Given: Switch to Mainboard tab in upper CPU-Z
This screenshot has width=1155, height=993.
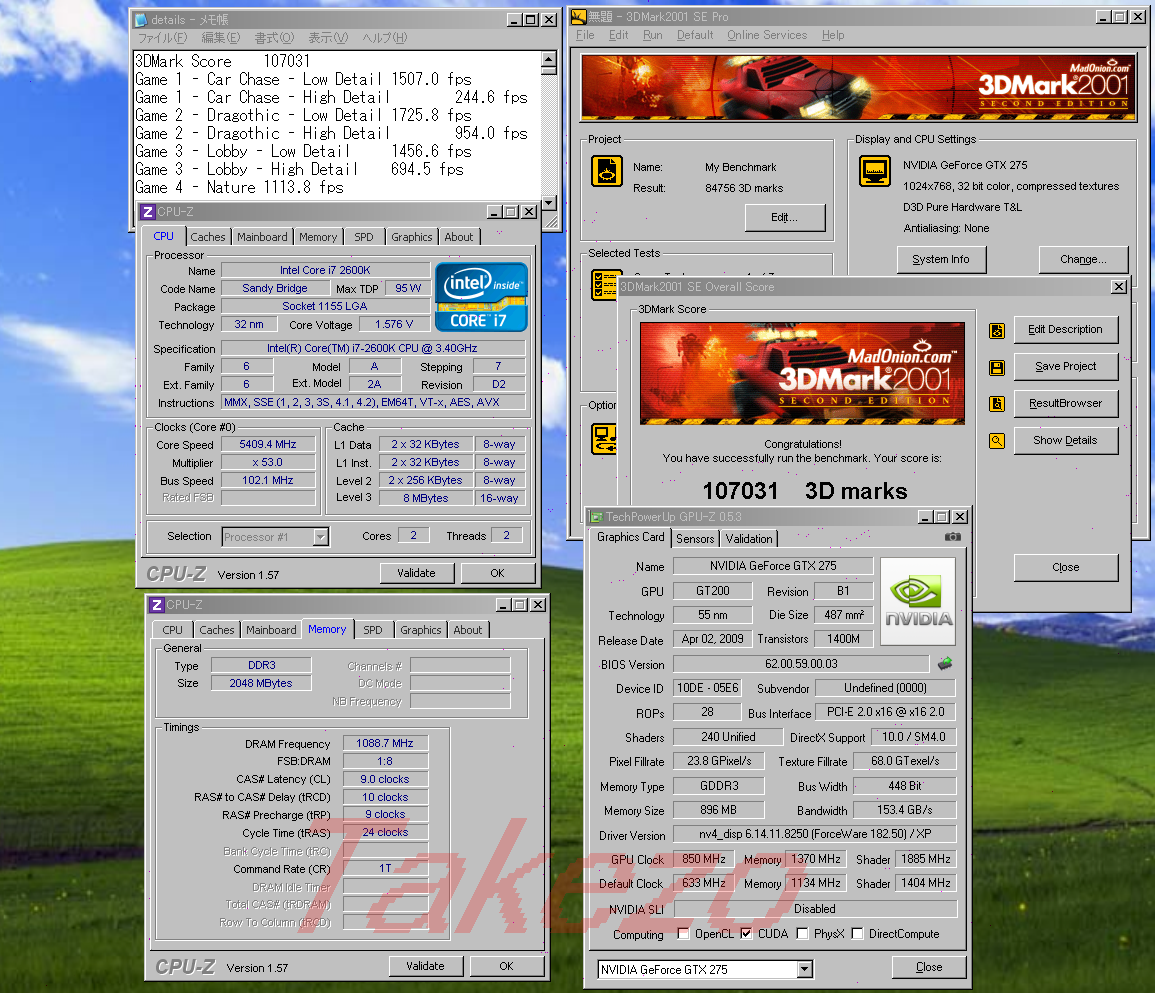Looking at the screenshot, I should [262, 236].
